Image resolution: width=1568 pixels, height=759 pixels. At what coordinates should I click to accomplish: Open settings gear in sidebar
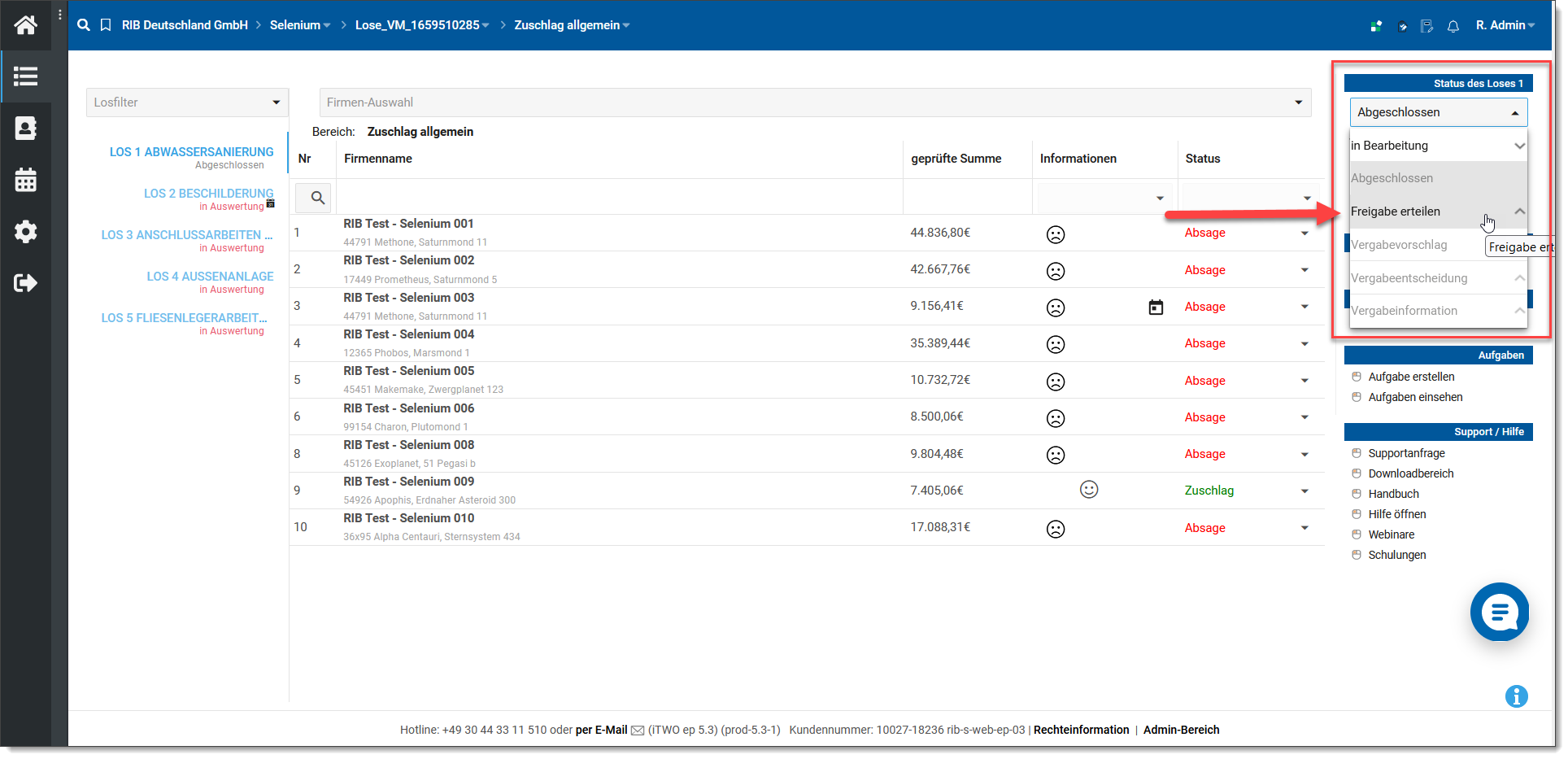tap(25, 232)
